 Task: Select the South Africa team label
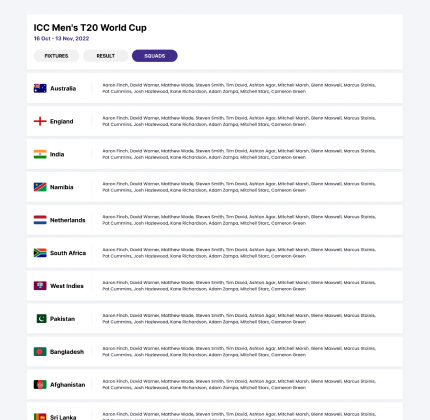point(68,253)
